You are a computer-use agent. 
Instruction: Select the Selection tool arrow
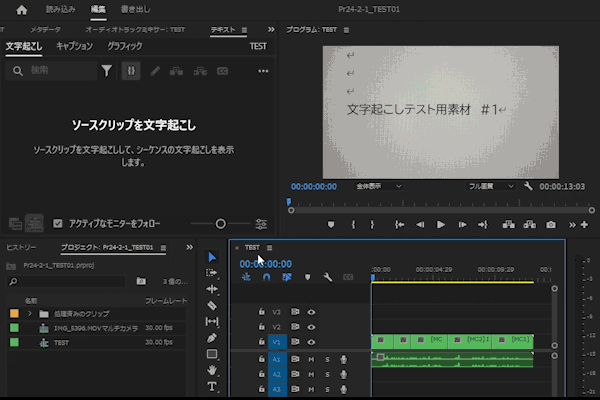212,257
